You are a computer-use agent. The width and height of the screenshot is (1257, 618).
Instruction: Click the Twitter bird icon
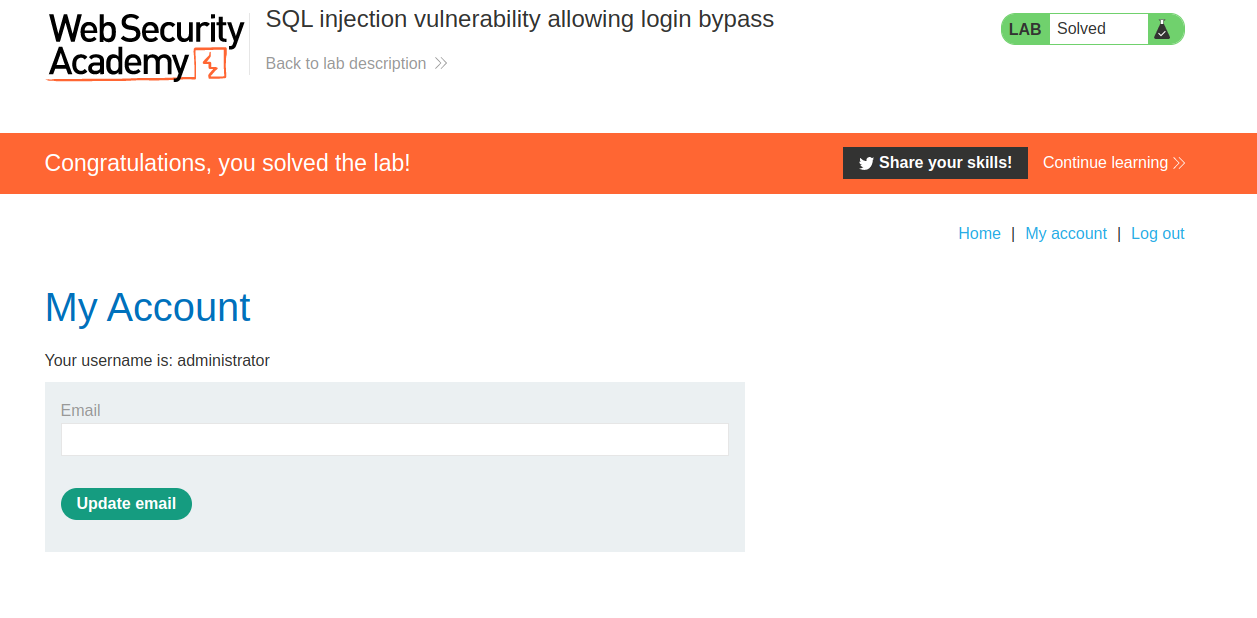[866, 163]
